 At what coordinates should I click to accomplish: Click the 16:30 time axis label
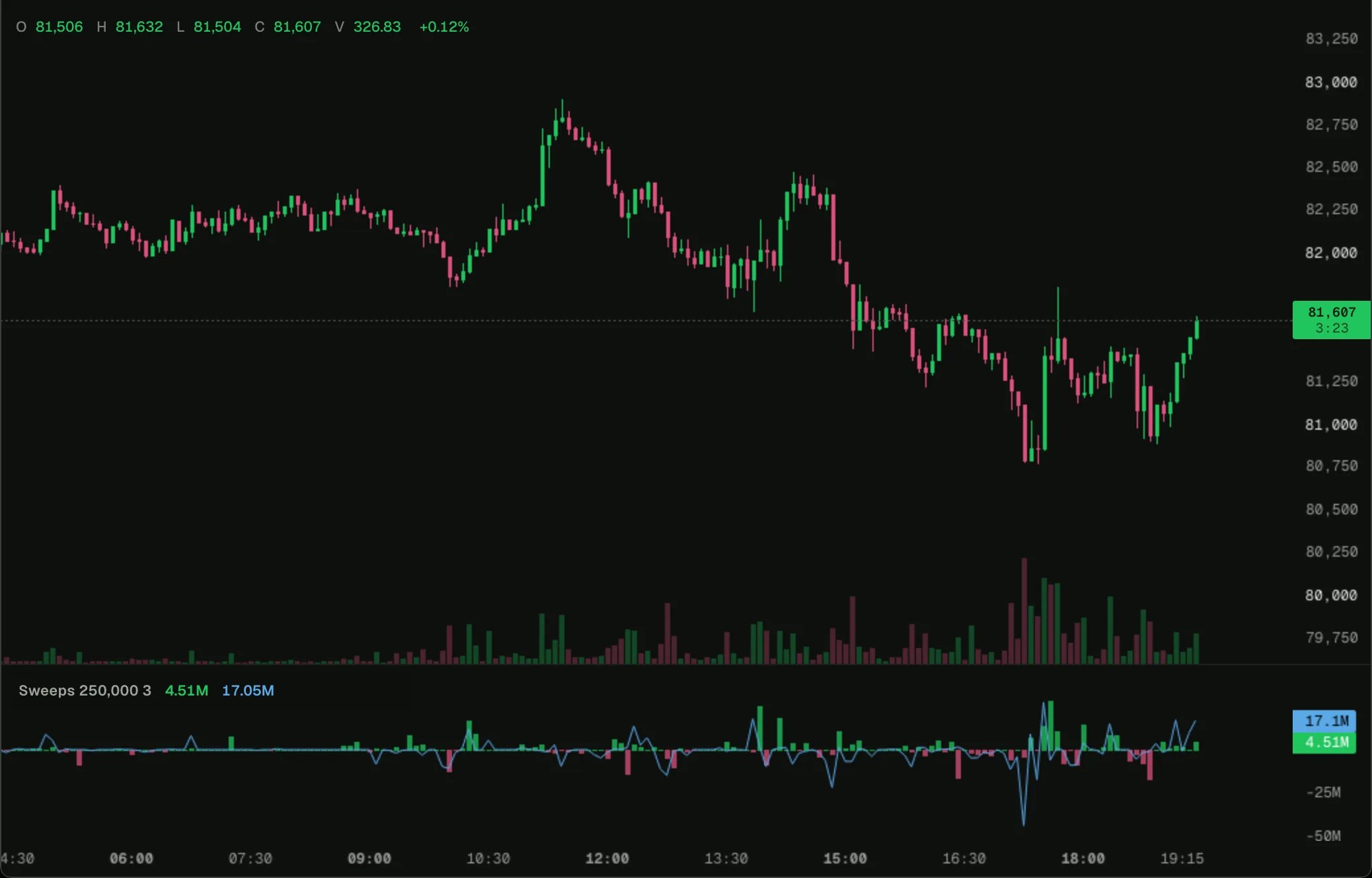pyautogui.click(x=964, y=858)
